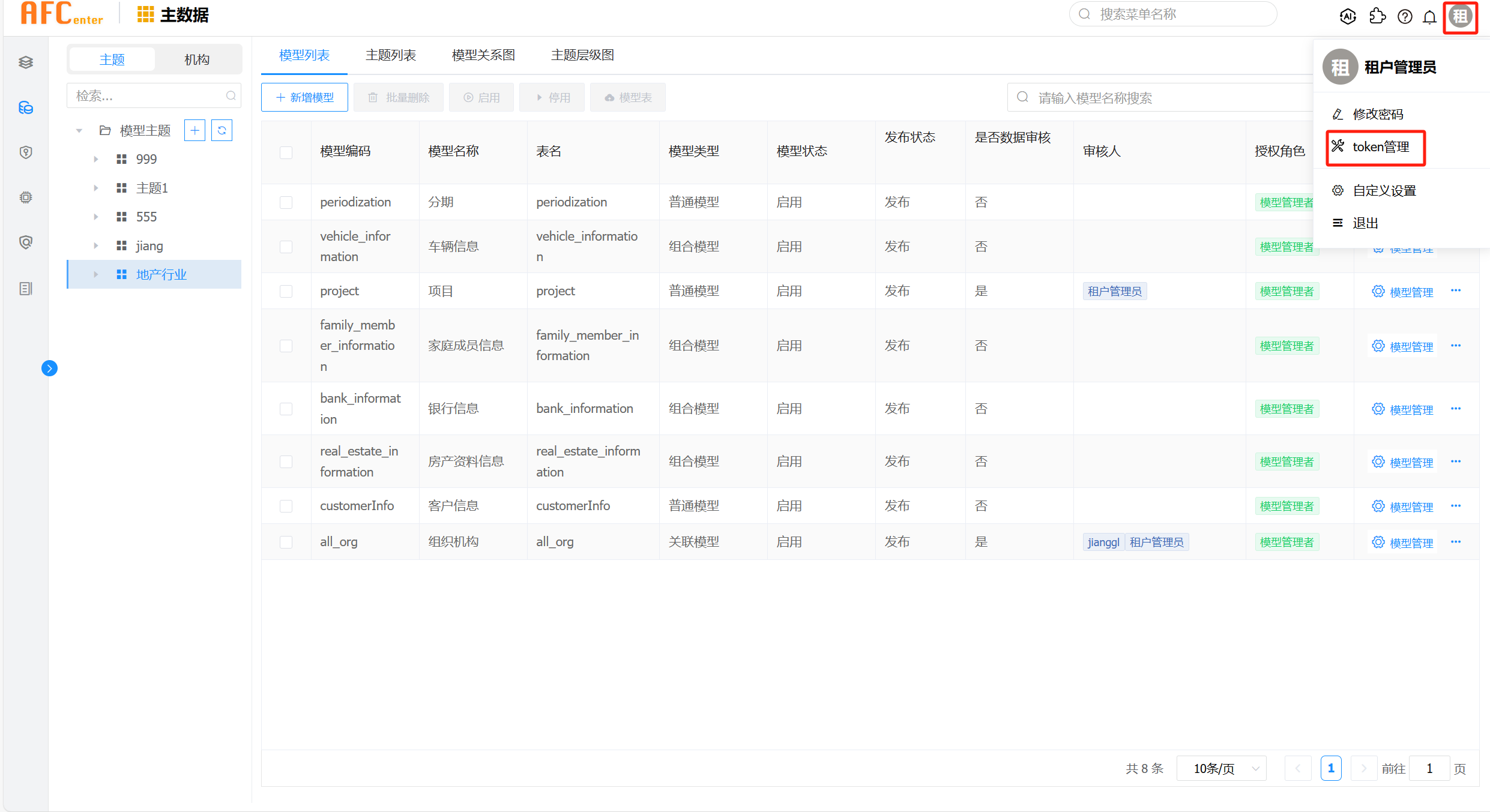Expand the 555 theme node

tap(95, 217)
